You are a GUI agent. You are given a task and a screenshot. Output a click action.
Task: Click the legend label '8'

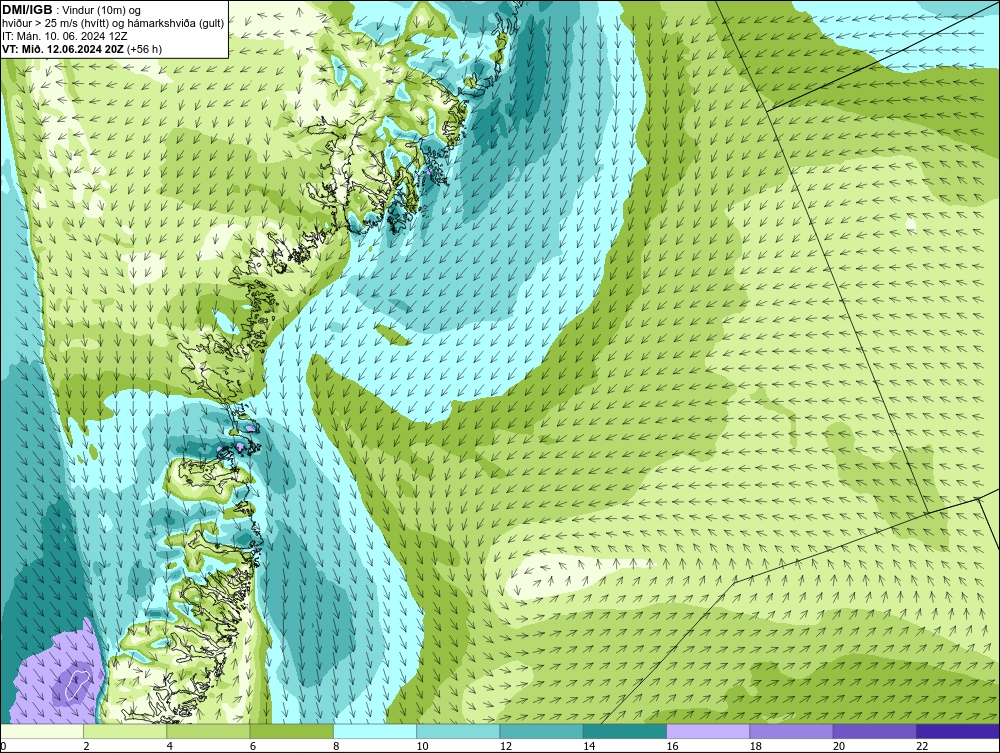tap(336, 747)
